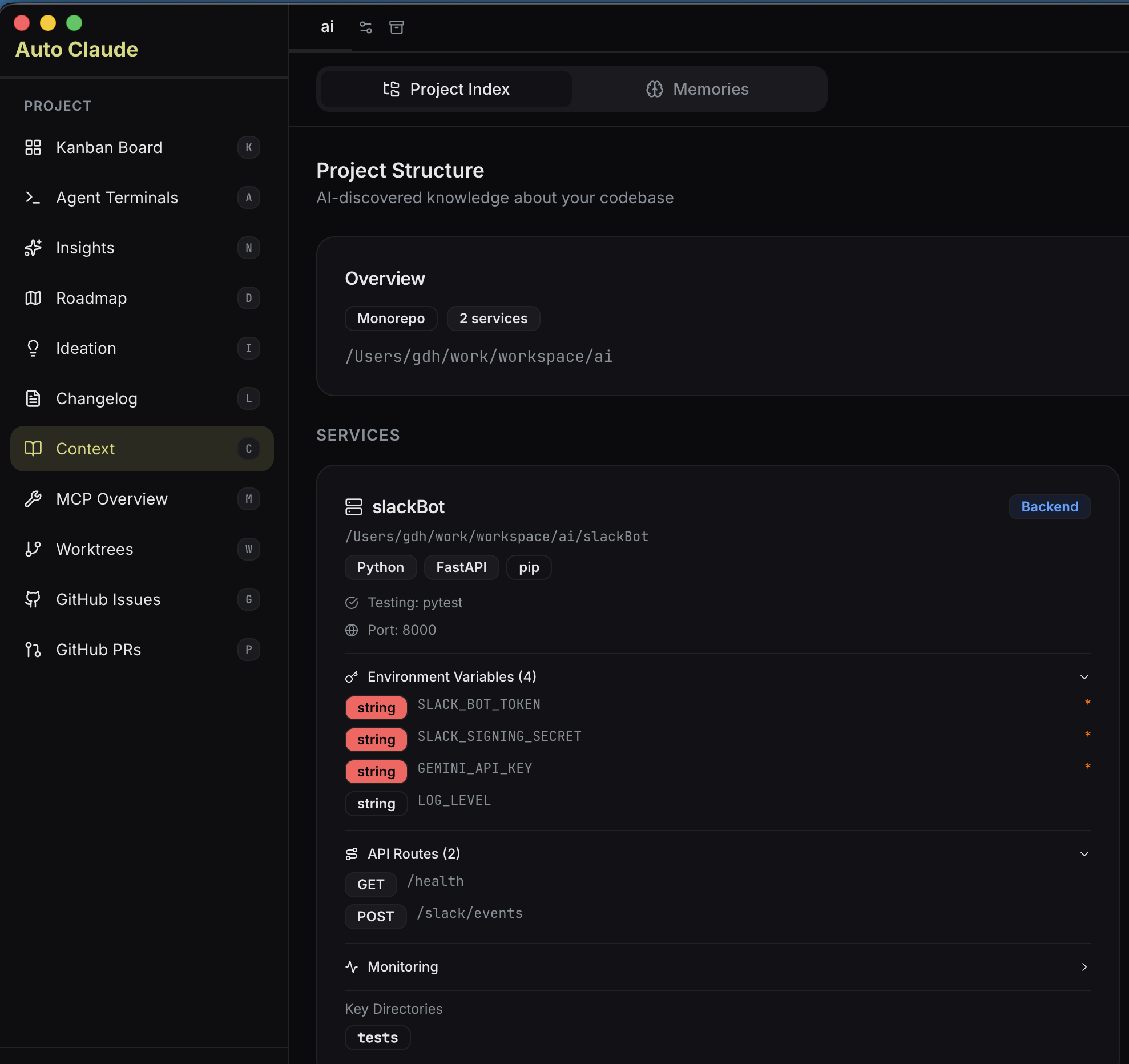Click the Kanban Board grid icon

(33, 147)
